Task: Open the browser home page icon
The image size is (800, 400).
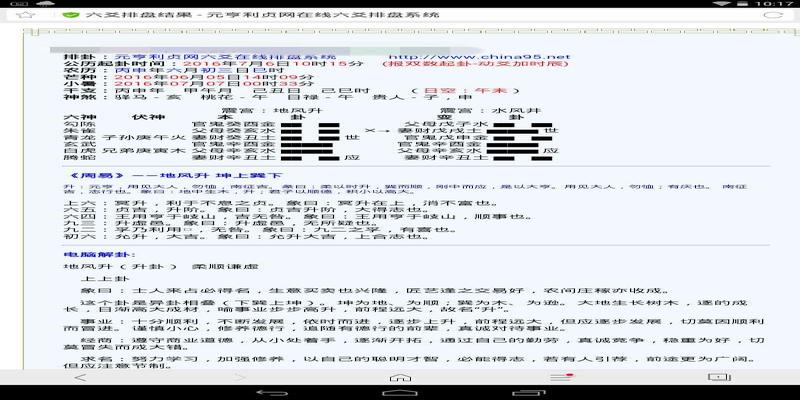Action: (400, 378)
